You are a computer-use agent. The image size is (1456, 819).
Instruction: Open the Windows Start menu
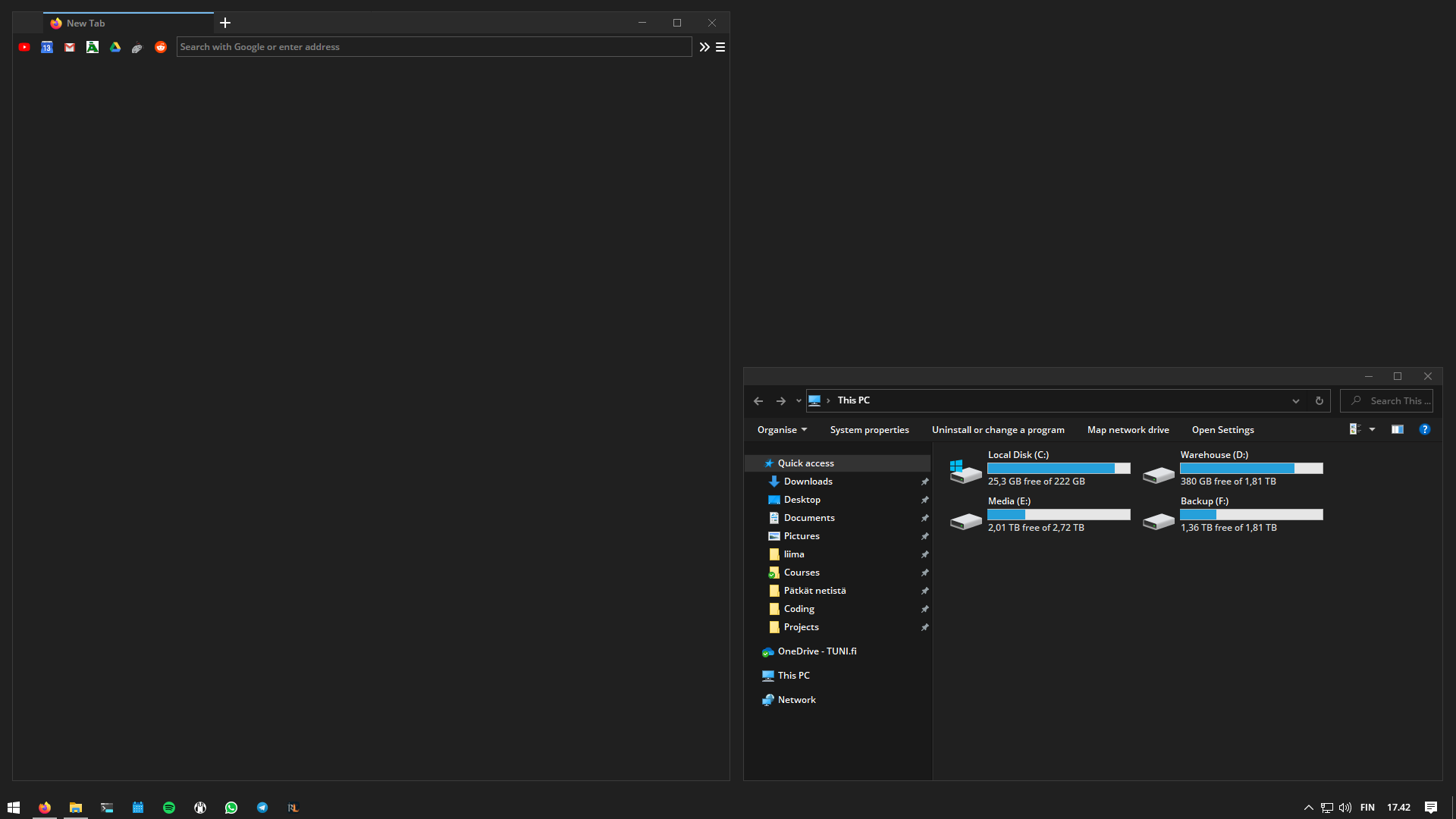(14, 808)
